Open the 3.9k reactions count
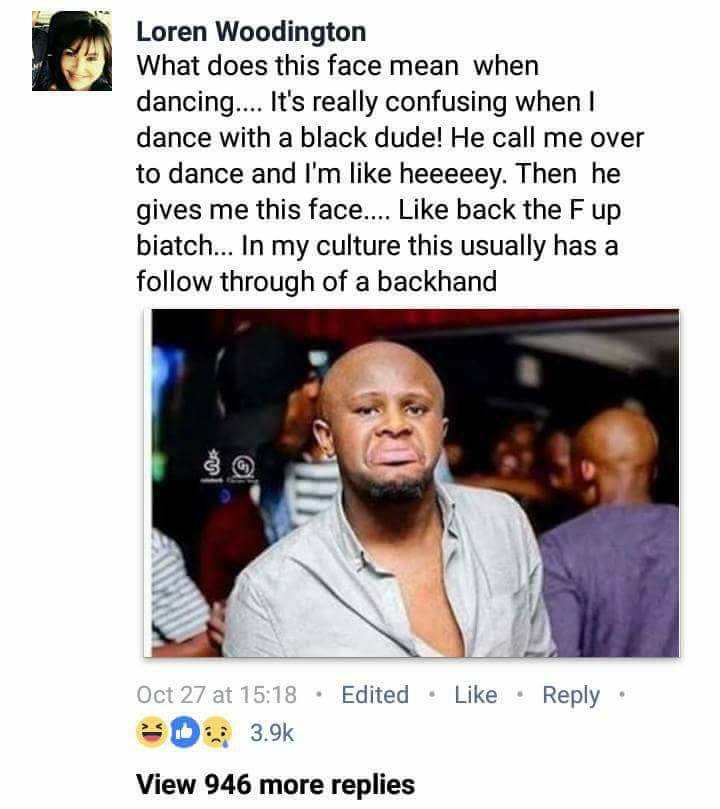This screenshot has width=720, height=809. pyautogui.click(x=272, y=733)
